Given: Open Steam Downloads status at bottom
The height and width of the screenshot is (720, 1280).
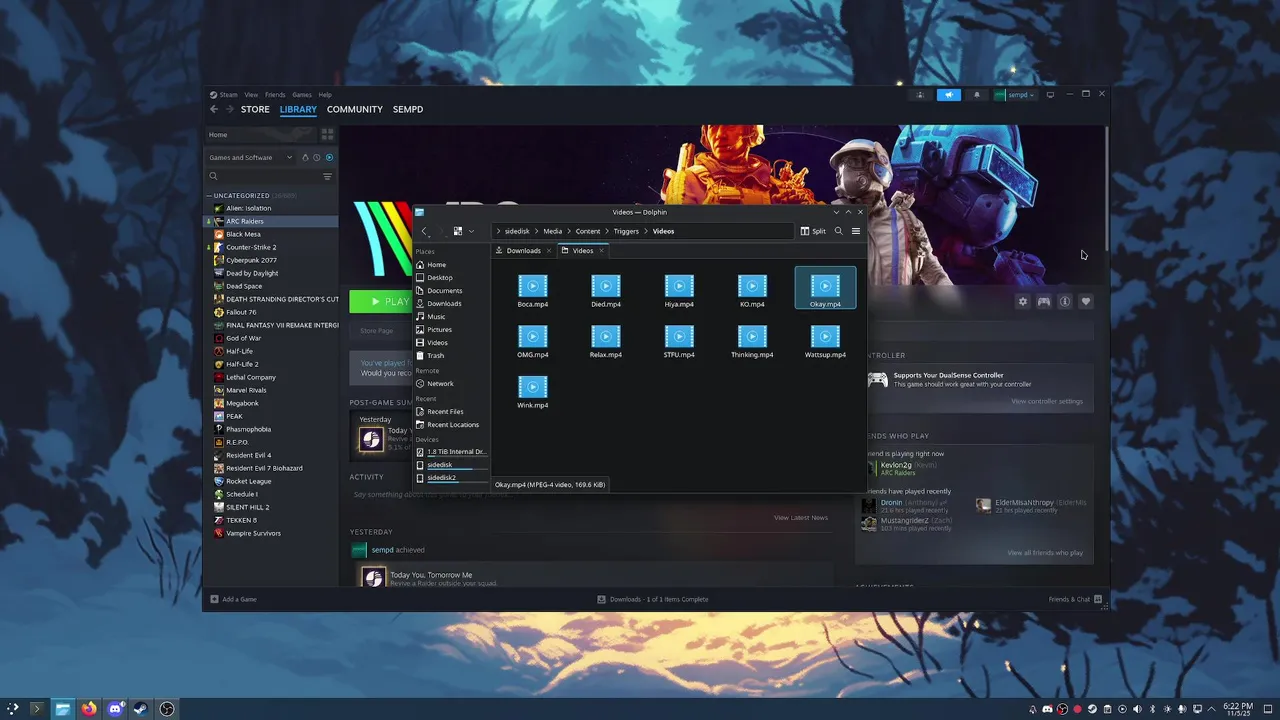Looking at the screenshot, I should 653,599.
